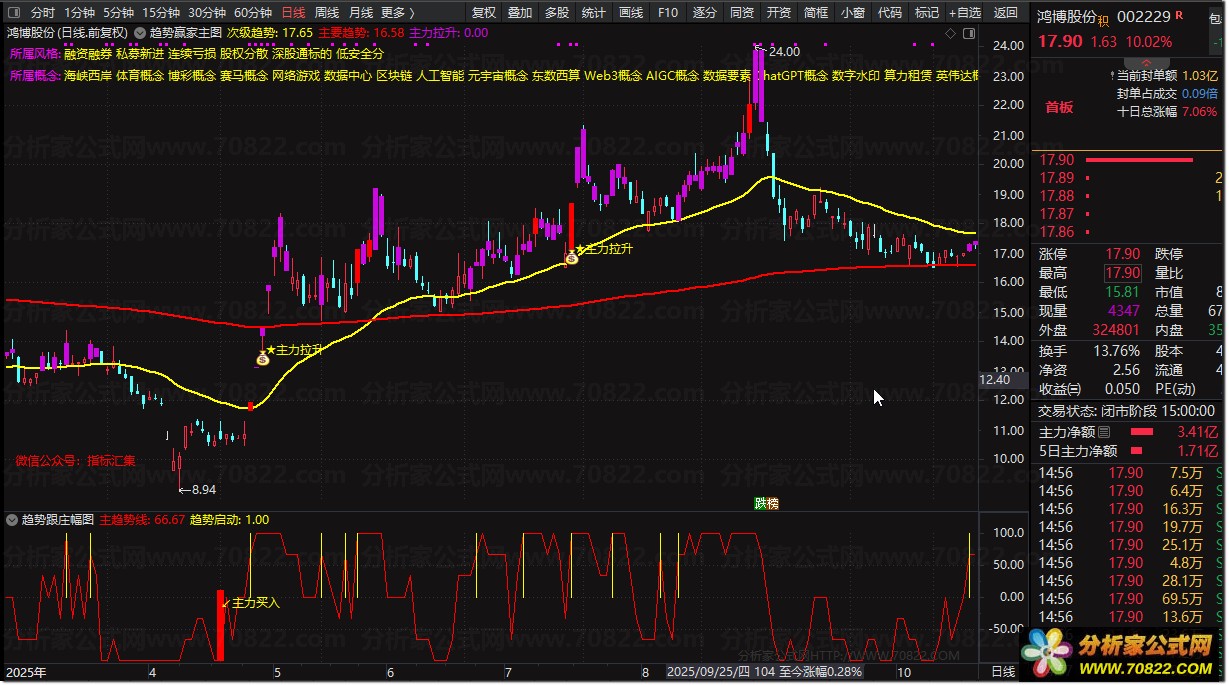The width and height of the screenshot is (1229, 685).
Task: Toggle the chart side panel icon
Action: [968, 33]
